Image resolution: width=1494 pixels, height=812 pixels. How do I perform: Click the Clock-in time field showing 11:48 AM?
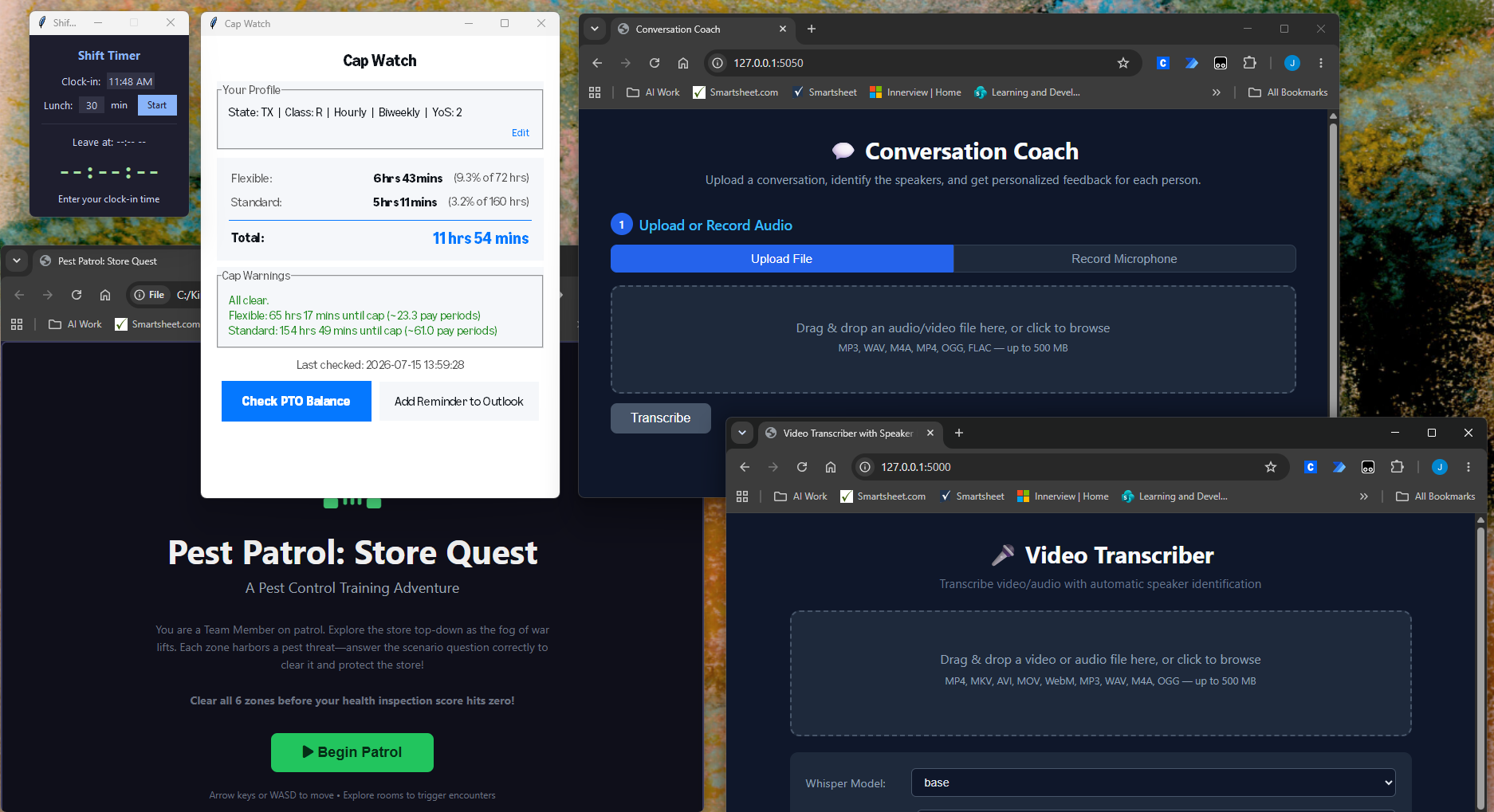pos(131,81)
